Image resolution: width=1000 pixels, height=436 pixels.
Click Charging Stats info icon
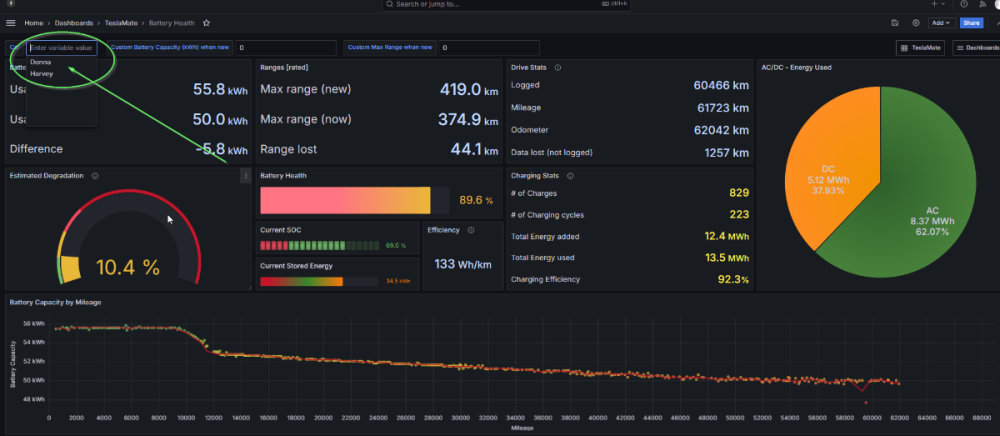click(x=570, y=175)
